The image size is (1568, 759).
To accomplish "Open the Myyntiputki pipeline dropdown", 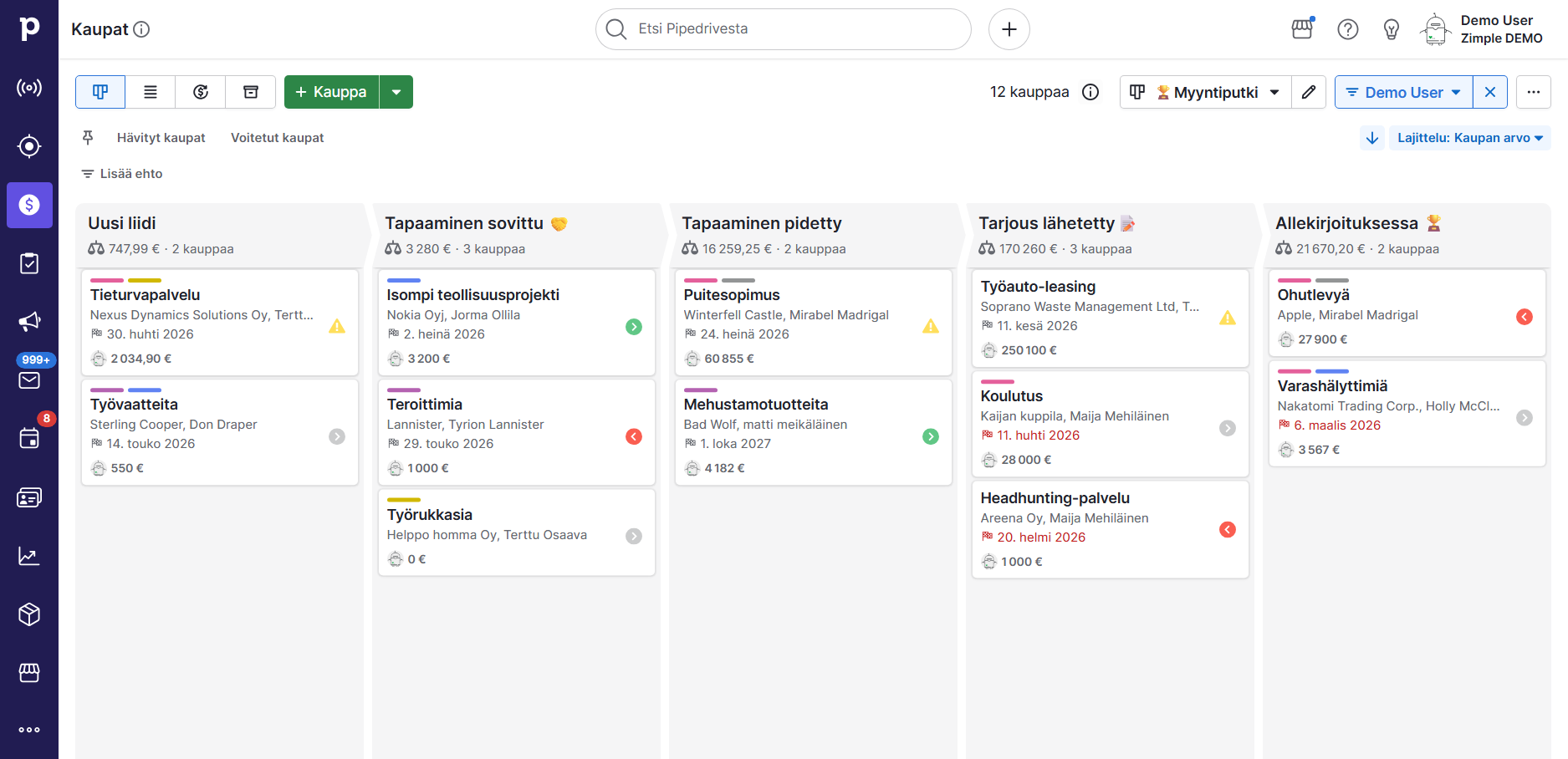I will click(x=1205, y=92).
